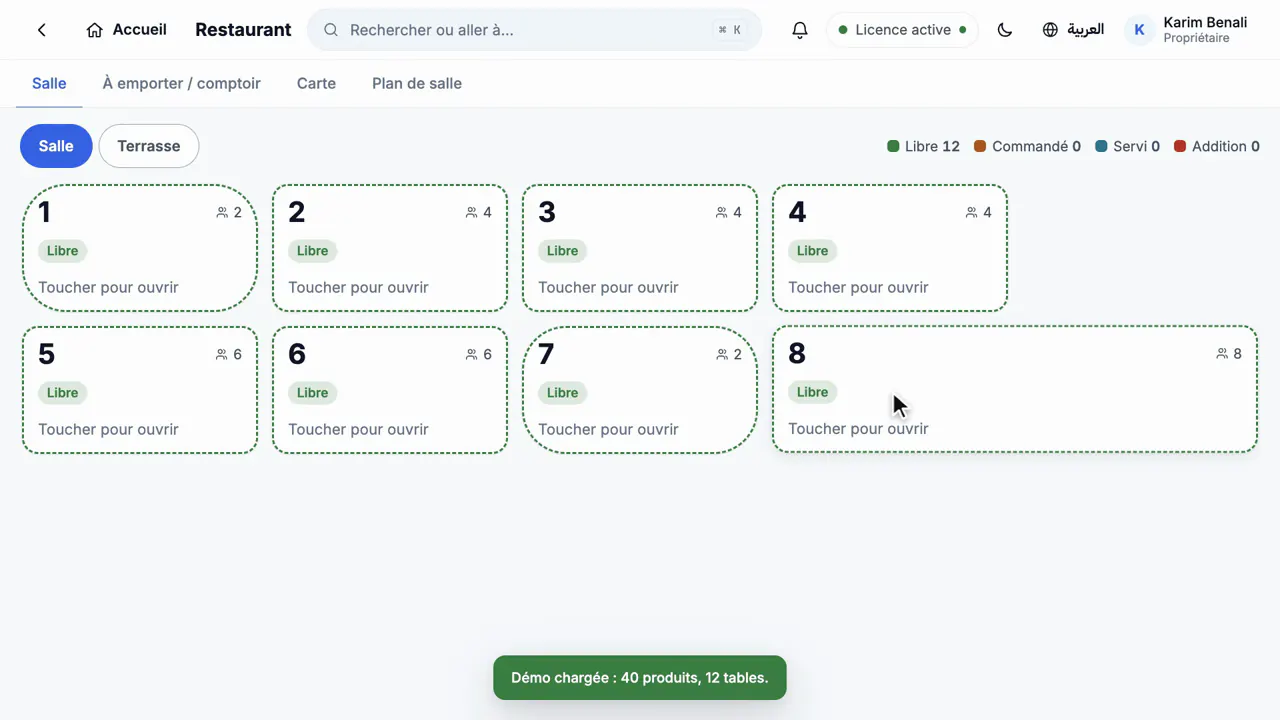1280x720 pixels.
Task: Click the red Addition legend swatch
Action: (1180, 146)
